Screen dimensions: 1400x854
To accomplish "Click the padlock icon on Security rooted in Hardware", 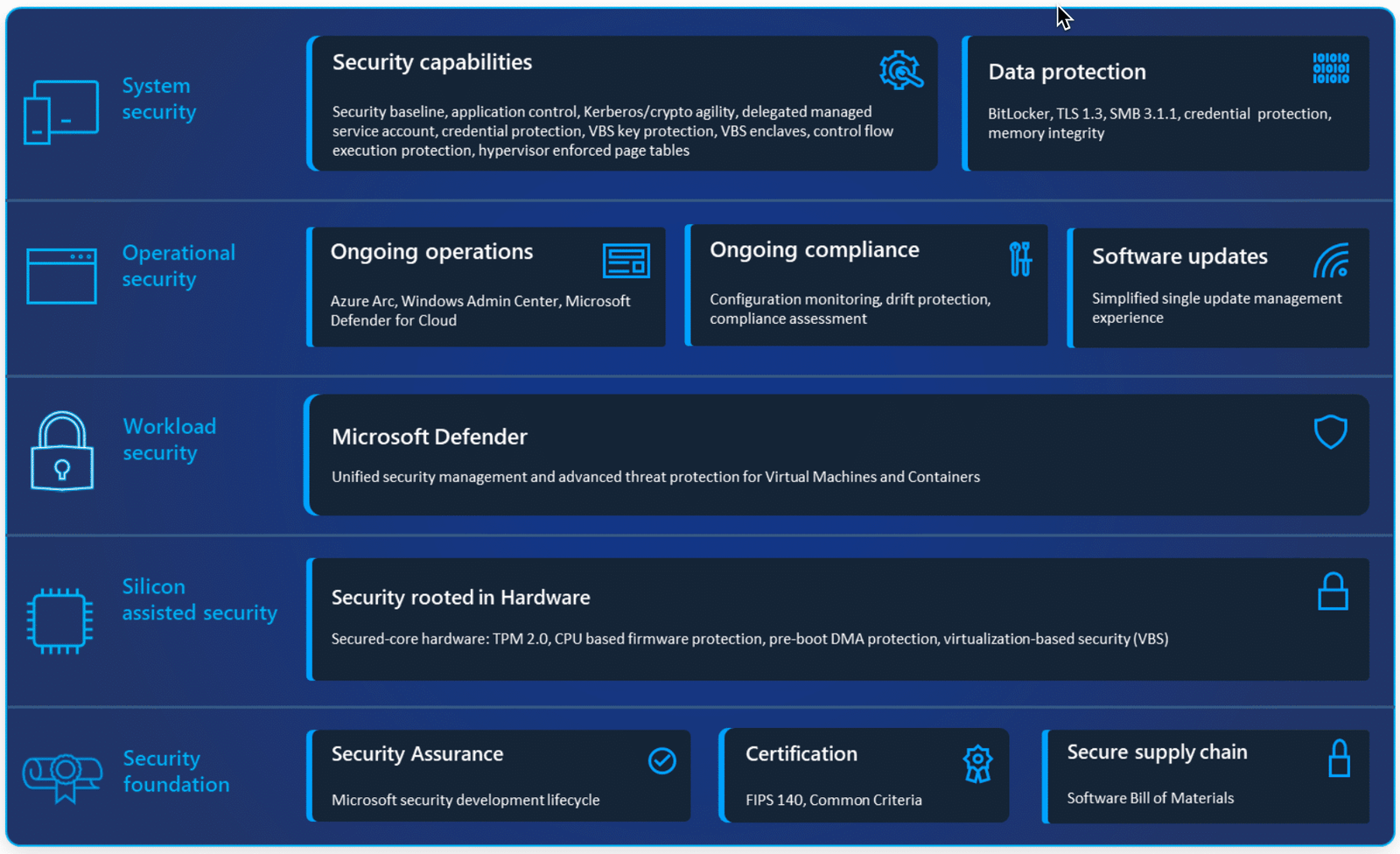I will tap(1333, 591).
